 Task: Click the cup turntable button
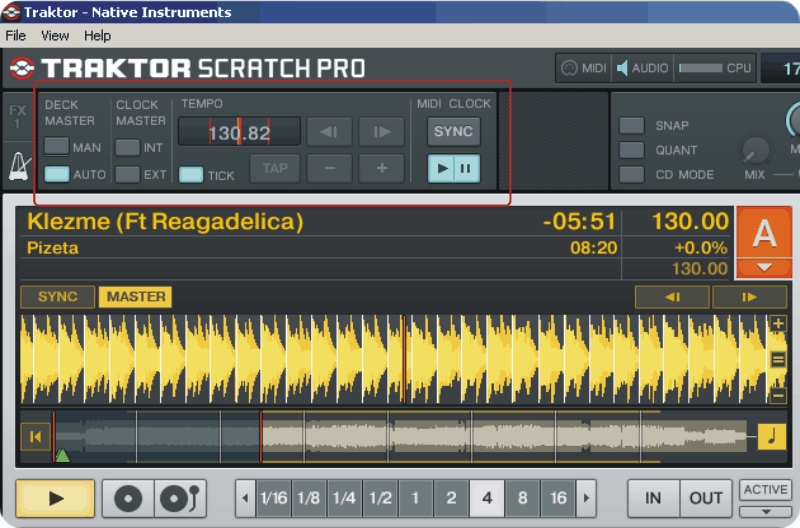[x=181, y=498]
